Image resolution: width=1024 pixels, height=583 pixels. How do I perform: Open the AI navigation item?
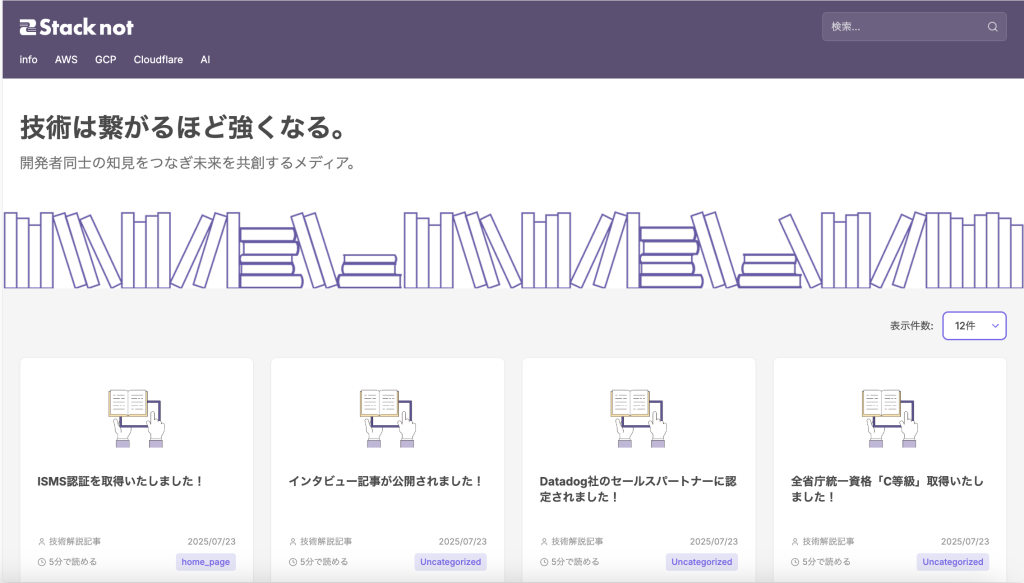[x=205, y=60]
